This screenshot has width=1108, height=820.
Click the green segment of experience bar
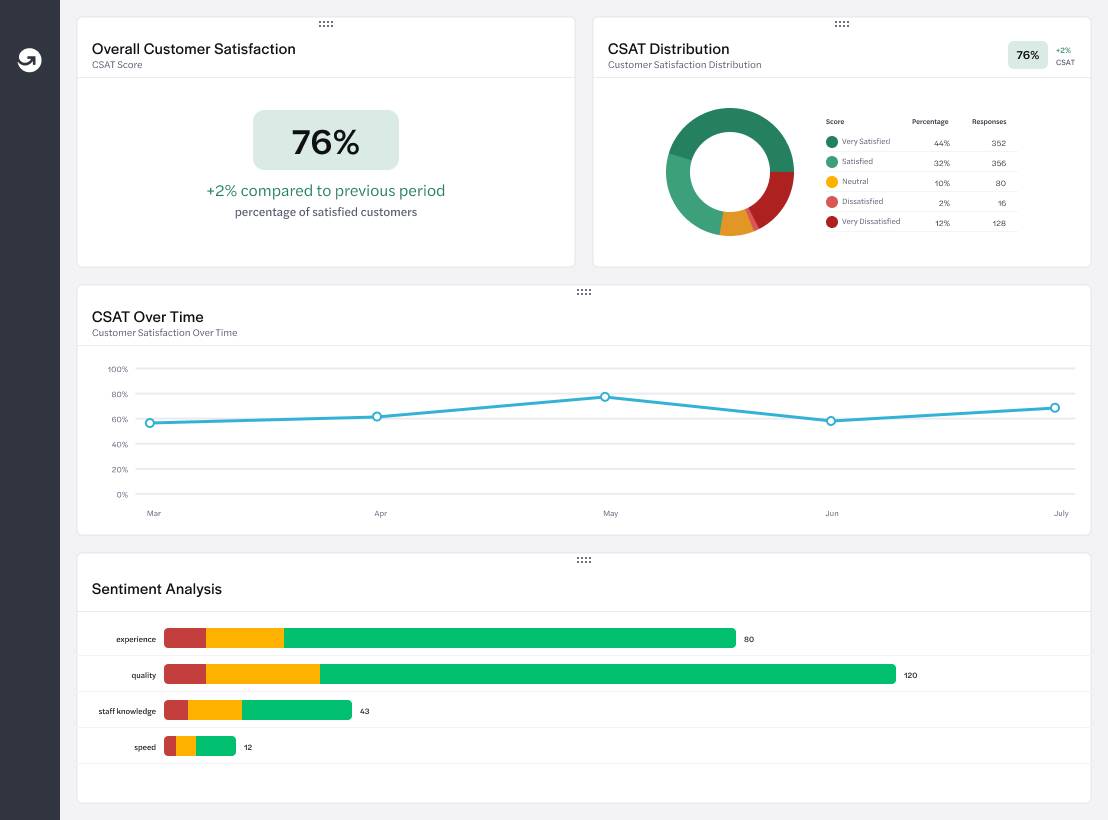coord(509,638)
